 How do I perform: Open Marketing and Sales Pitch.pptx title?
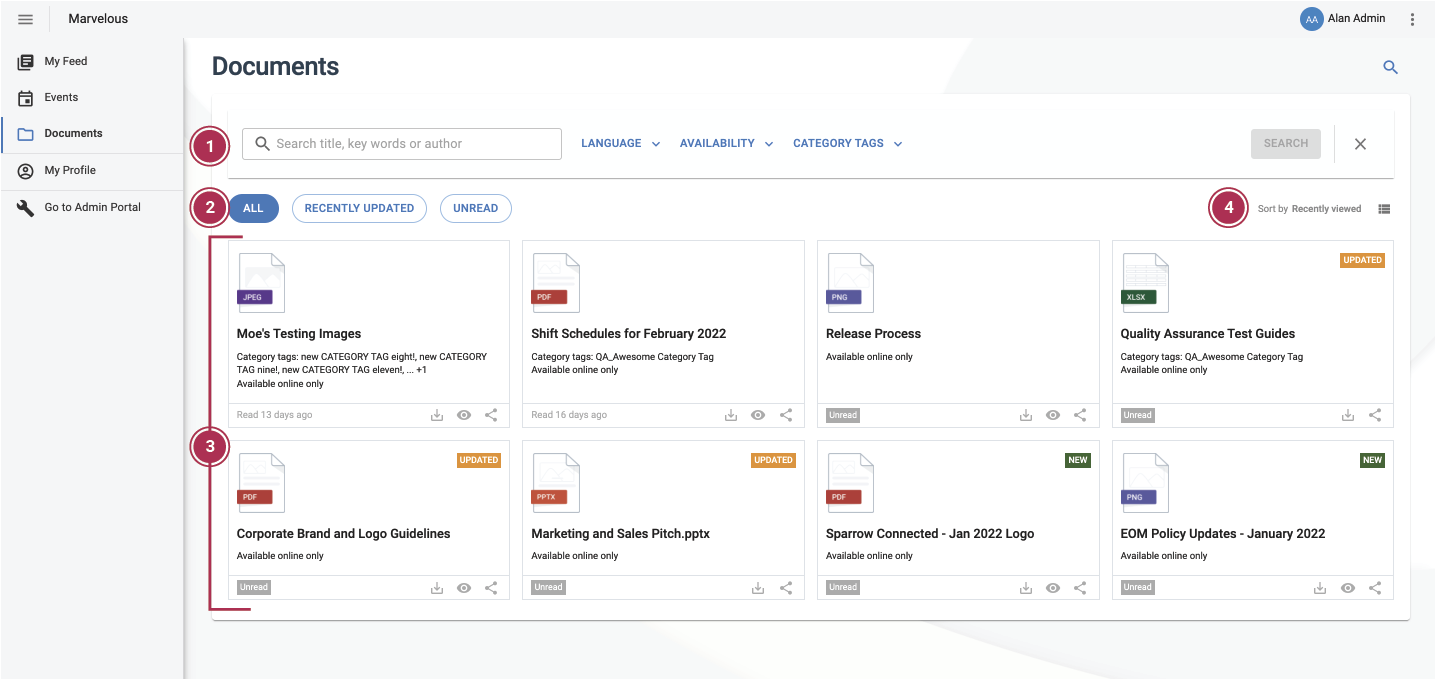pos(621,534)
